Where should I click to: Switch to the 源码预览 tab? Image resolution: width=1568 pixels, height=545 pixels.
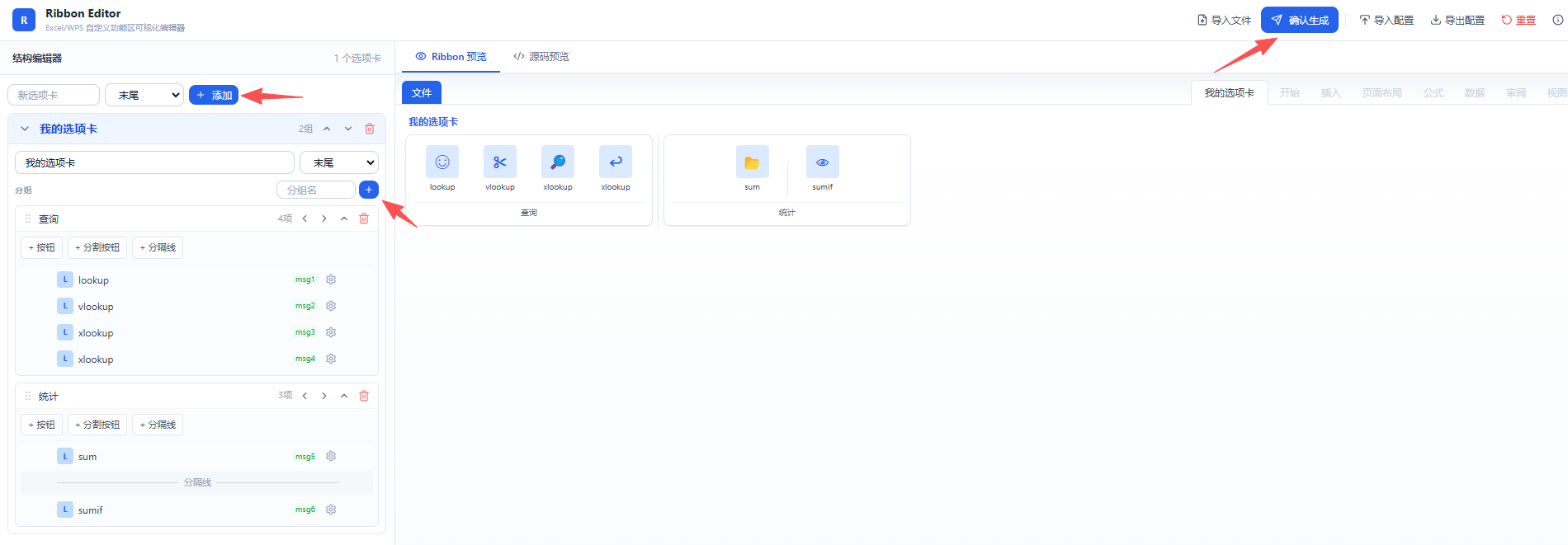(541, 57)
